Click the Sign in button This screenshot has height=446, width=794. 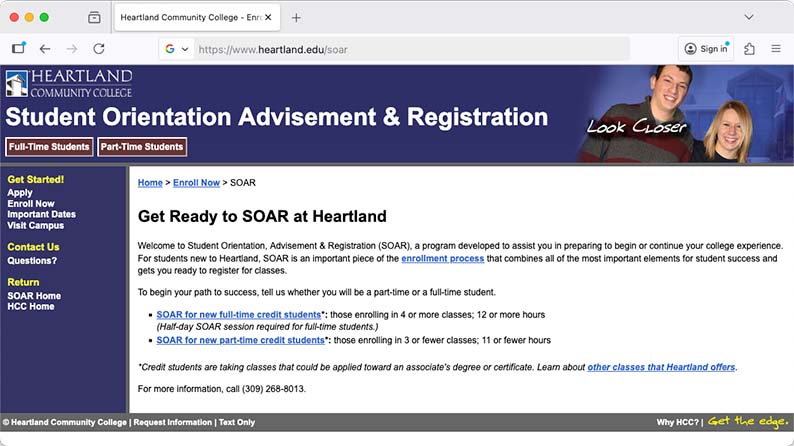point(705,48)
